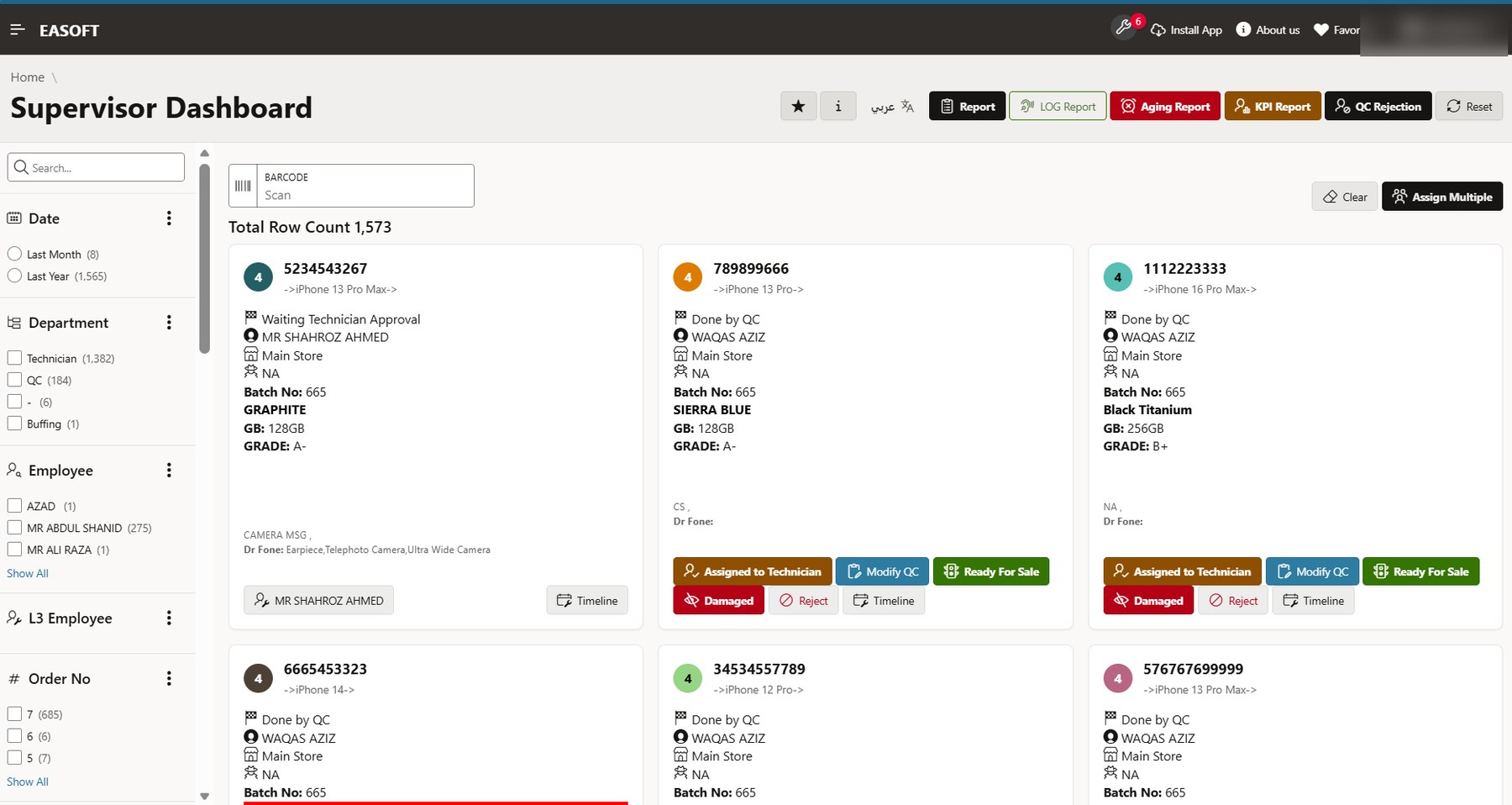Show all Order No options
Viewport: 1512px width, 805px height.
point(28,781)
